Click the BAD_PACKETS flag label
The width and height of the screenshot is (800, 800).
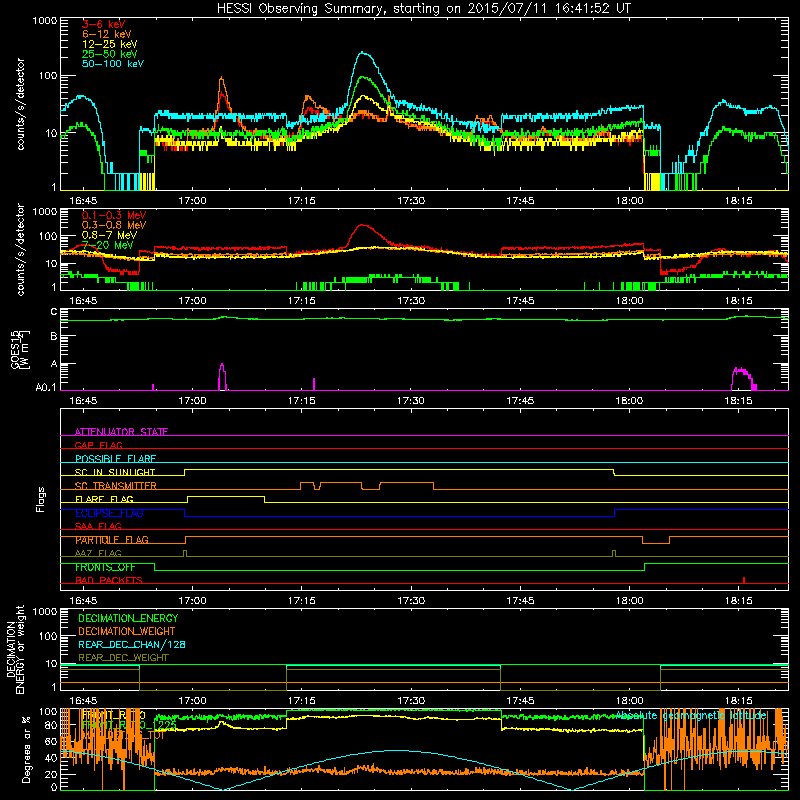coord(109,580)
